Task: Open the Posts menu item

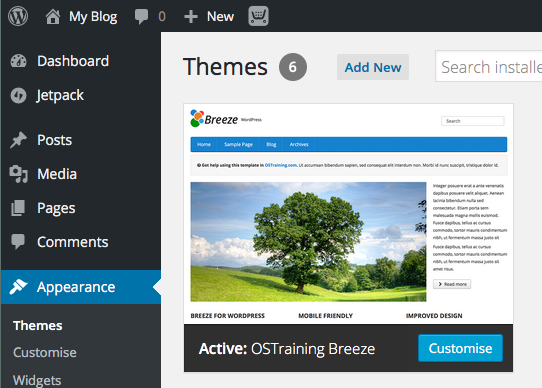Action: [55, 140]
